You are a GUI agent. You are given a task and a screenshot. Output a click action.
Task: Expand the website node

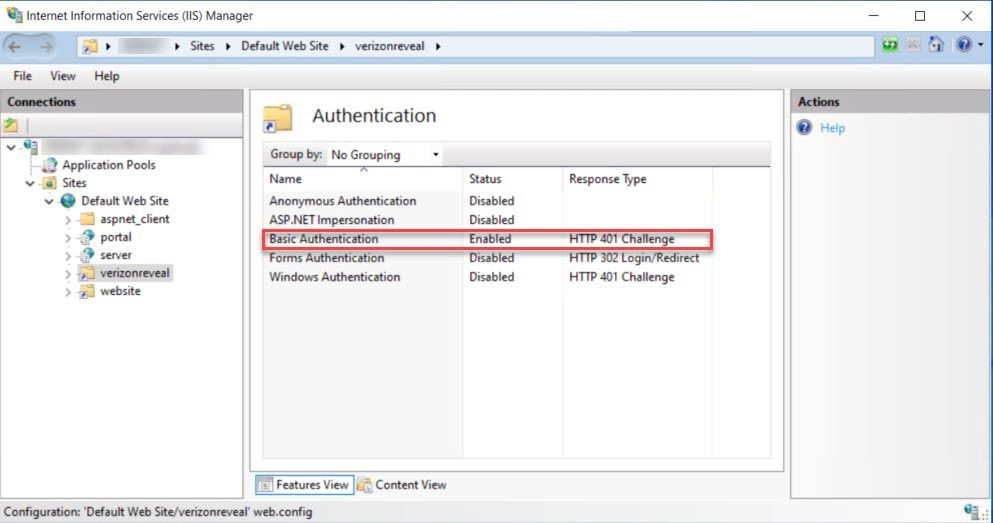point(68,293)
